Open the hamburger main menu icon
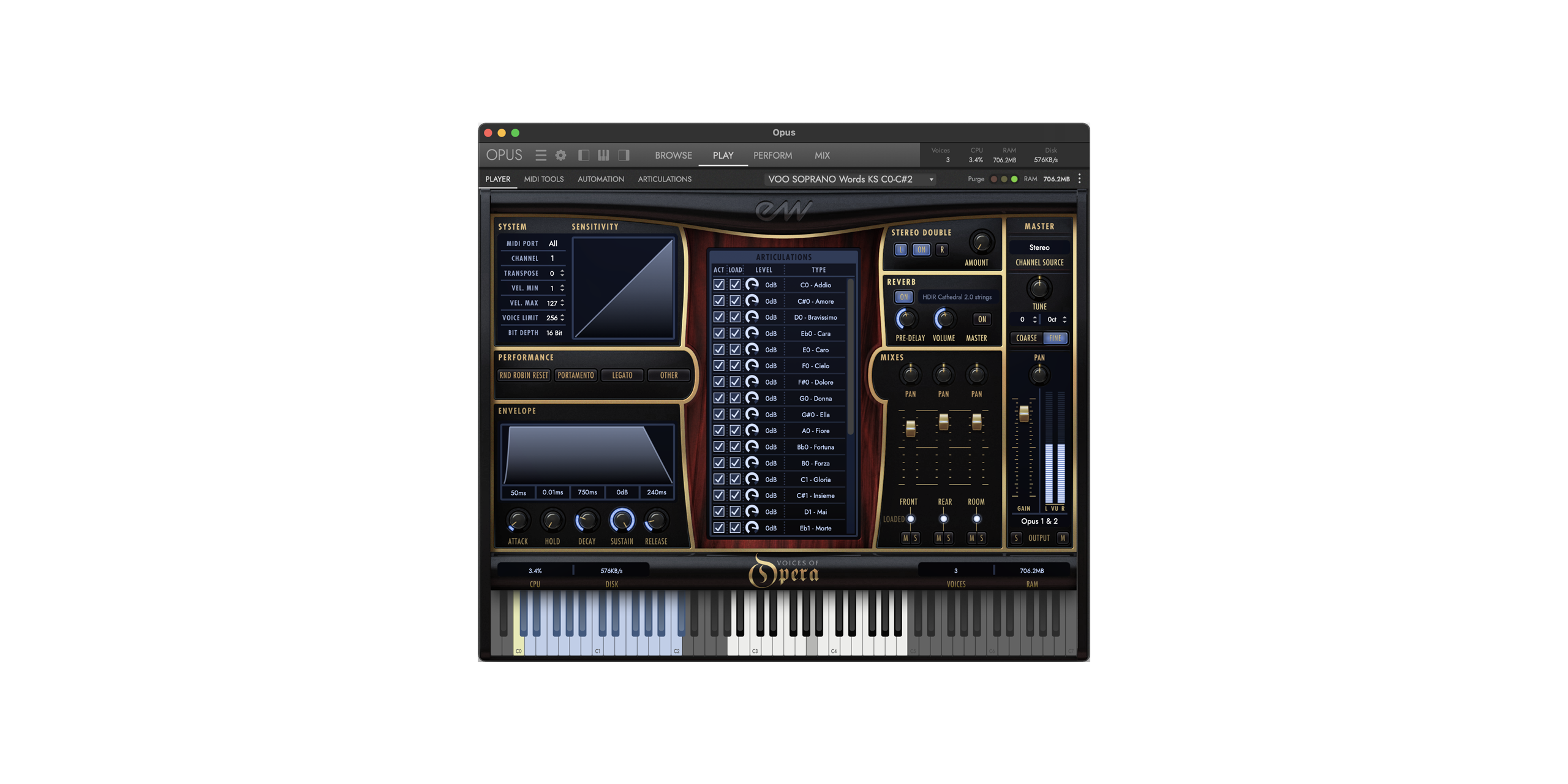 tap(540, 156)
